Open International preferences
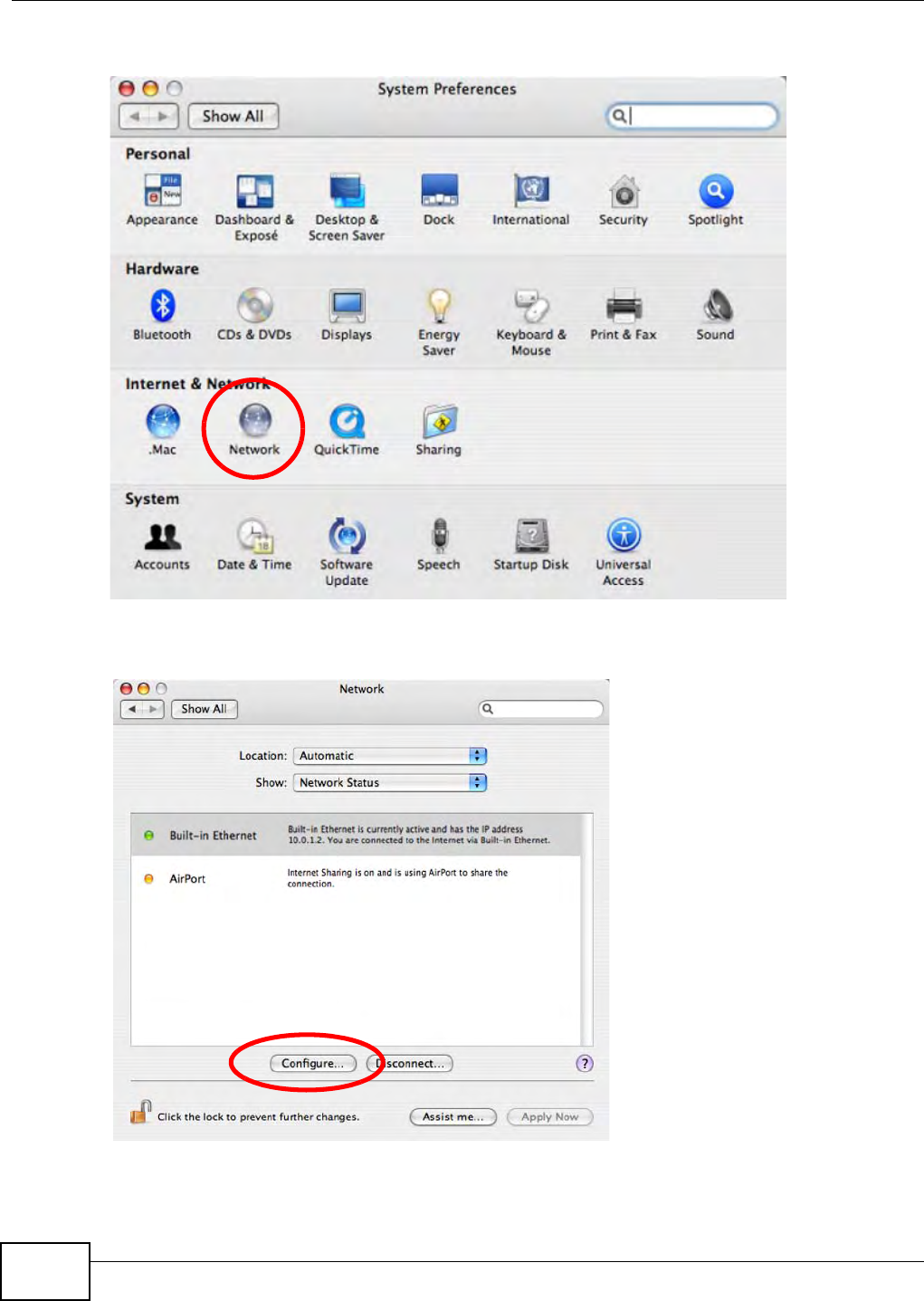924x1301 pixels. click(x=531, y=200)
